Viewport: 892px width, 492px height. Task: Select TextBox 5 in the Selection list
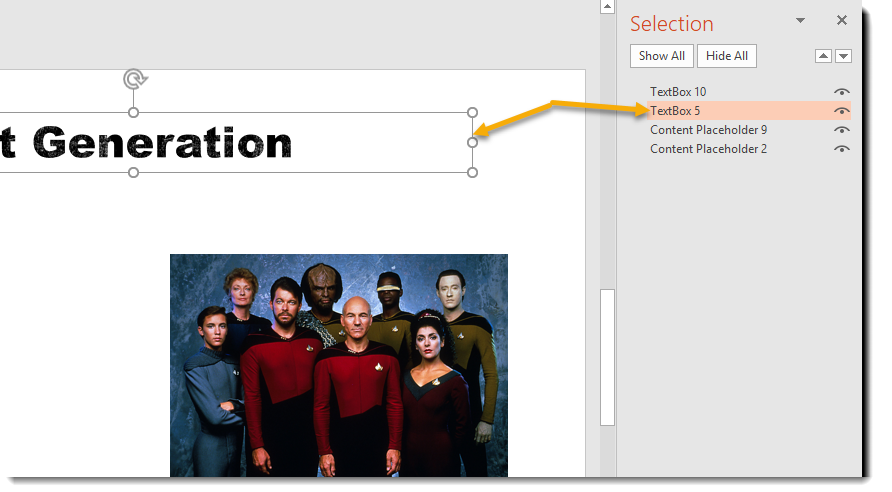[x=675, y=111]
